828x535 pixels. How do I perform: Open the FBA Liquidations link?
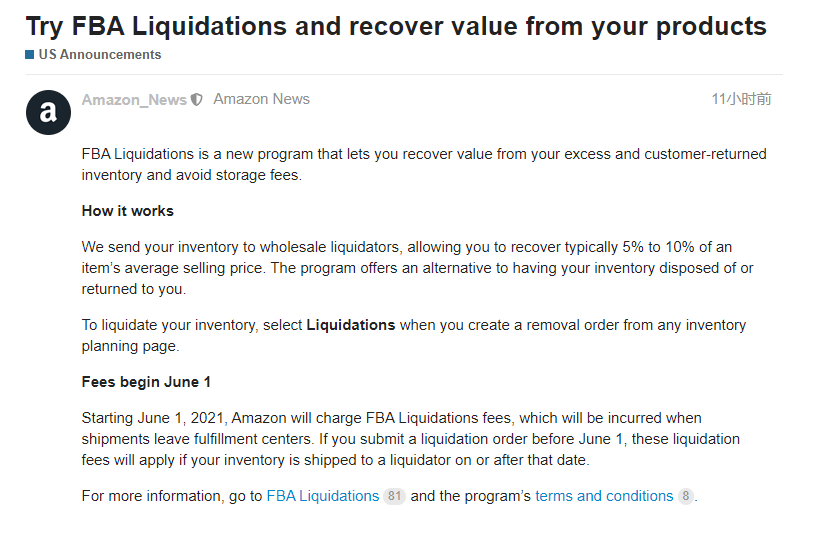tap(322, 496)
